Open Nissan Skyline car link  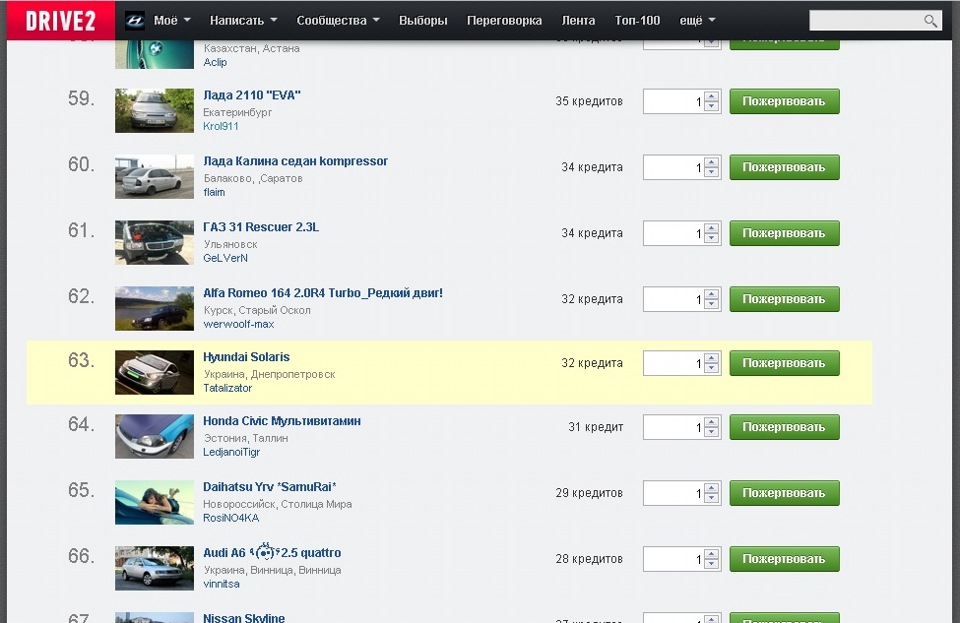point(244,617)
